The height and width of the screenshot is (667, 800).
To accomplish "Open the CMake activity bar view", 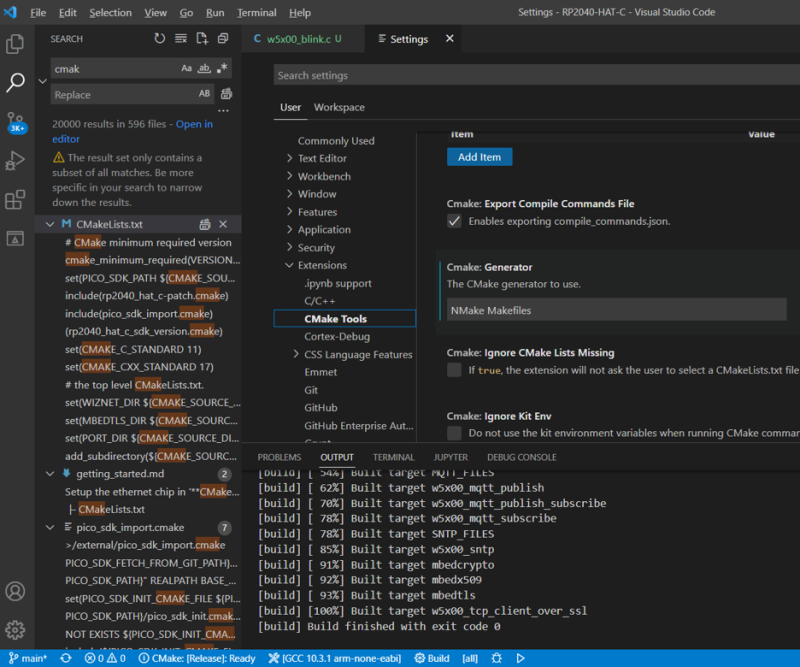I will [x=15, y=238].
